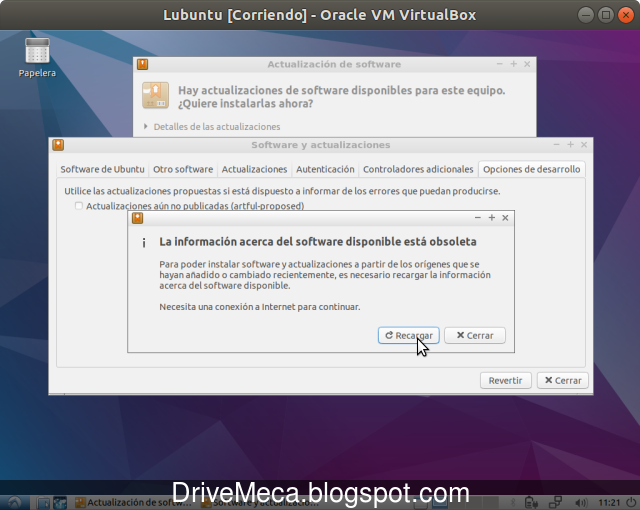Minimize the Actualización de software window
This screenshot has height=510, width=640.
click(x=500, y=64)
